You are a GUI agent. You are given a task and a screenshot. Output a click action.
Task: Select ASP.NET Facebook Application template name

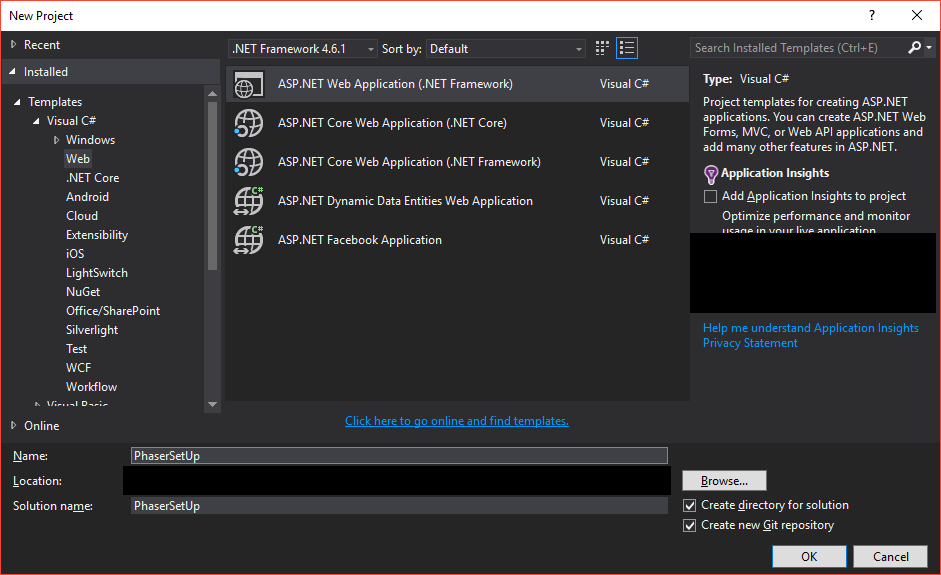(359, 240)
